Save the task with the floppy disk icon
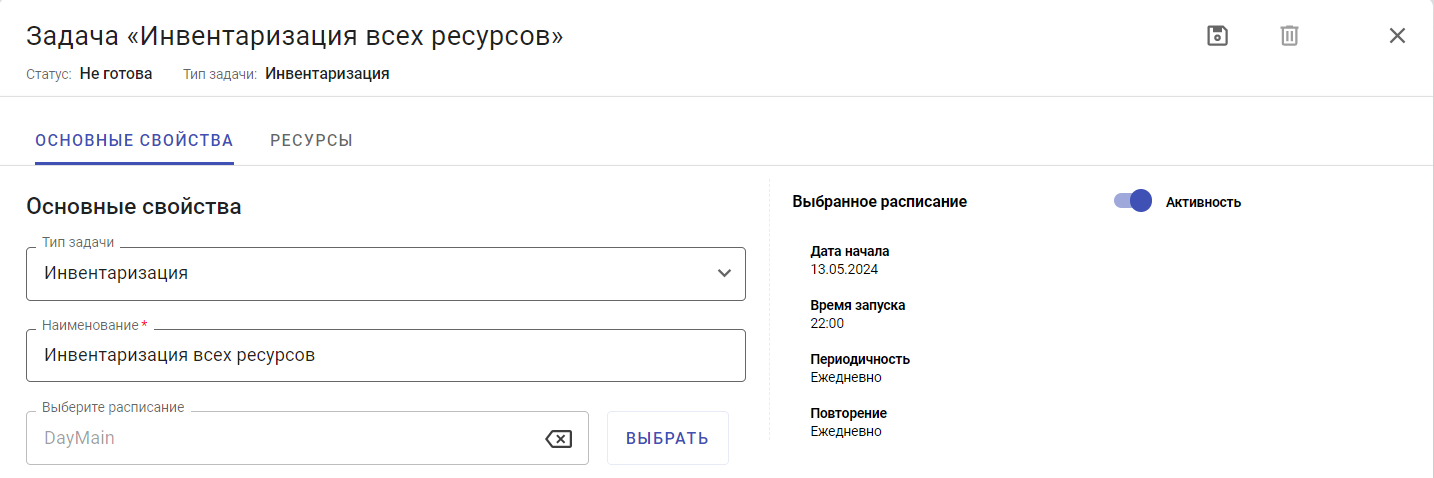 pos(1217,36)
